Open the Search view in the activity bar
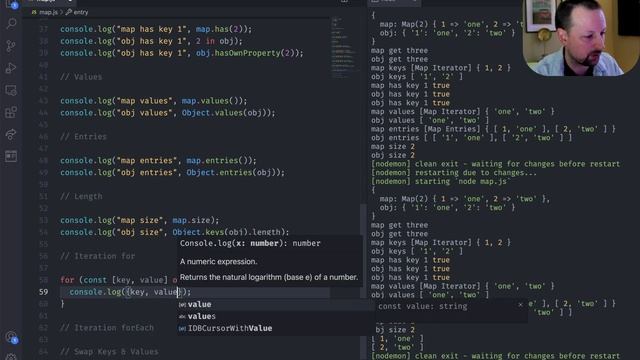The width and height of the screenshot is (640, 360). pos(11,24)
